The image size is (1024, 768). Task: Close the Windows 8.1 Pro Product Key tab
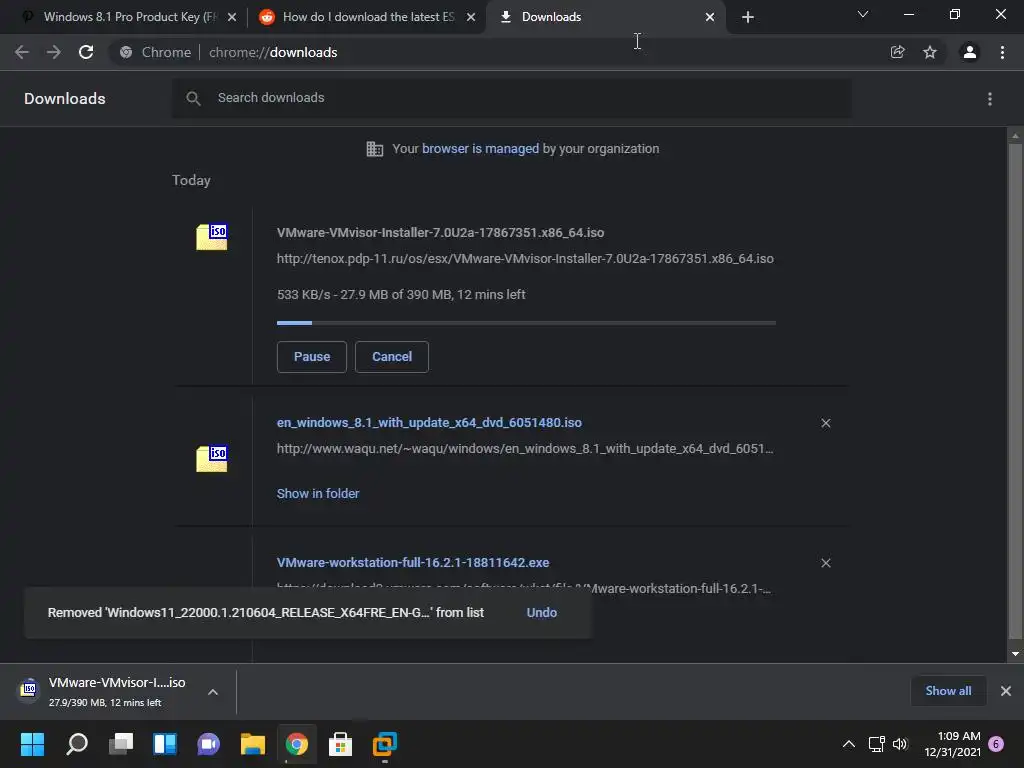point(232,17)
